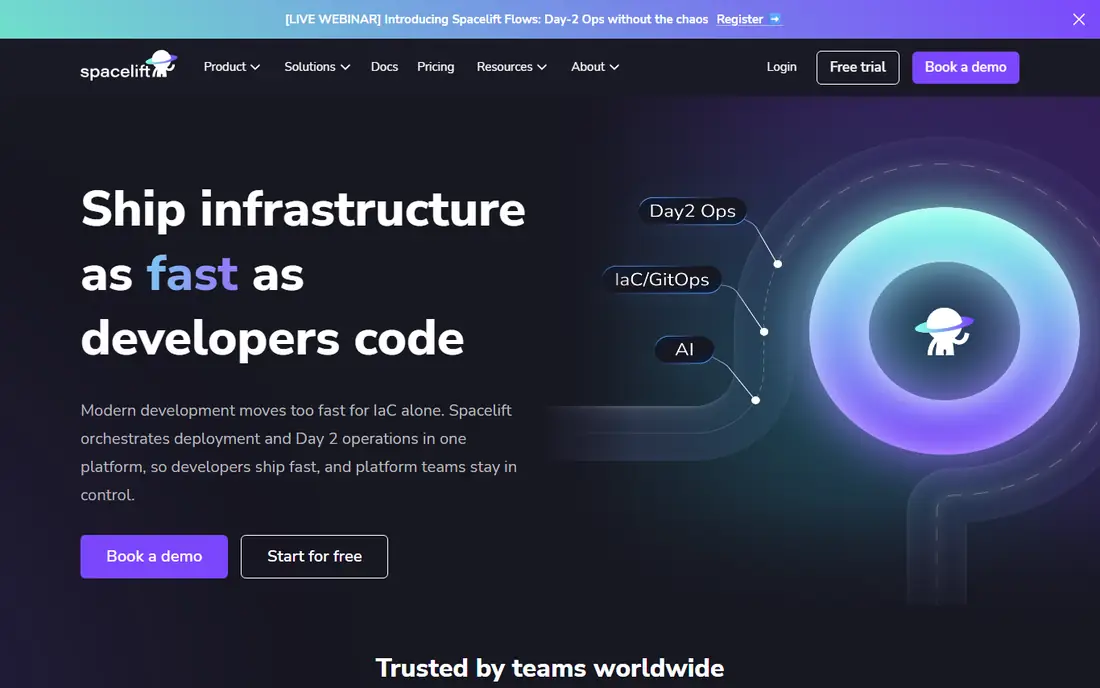Click the 'Ship infrastructure' headline text
Viewport: 1100px width, 688px height.
tap(303, 209)
